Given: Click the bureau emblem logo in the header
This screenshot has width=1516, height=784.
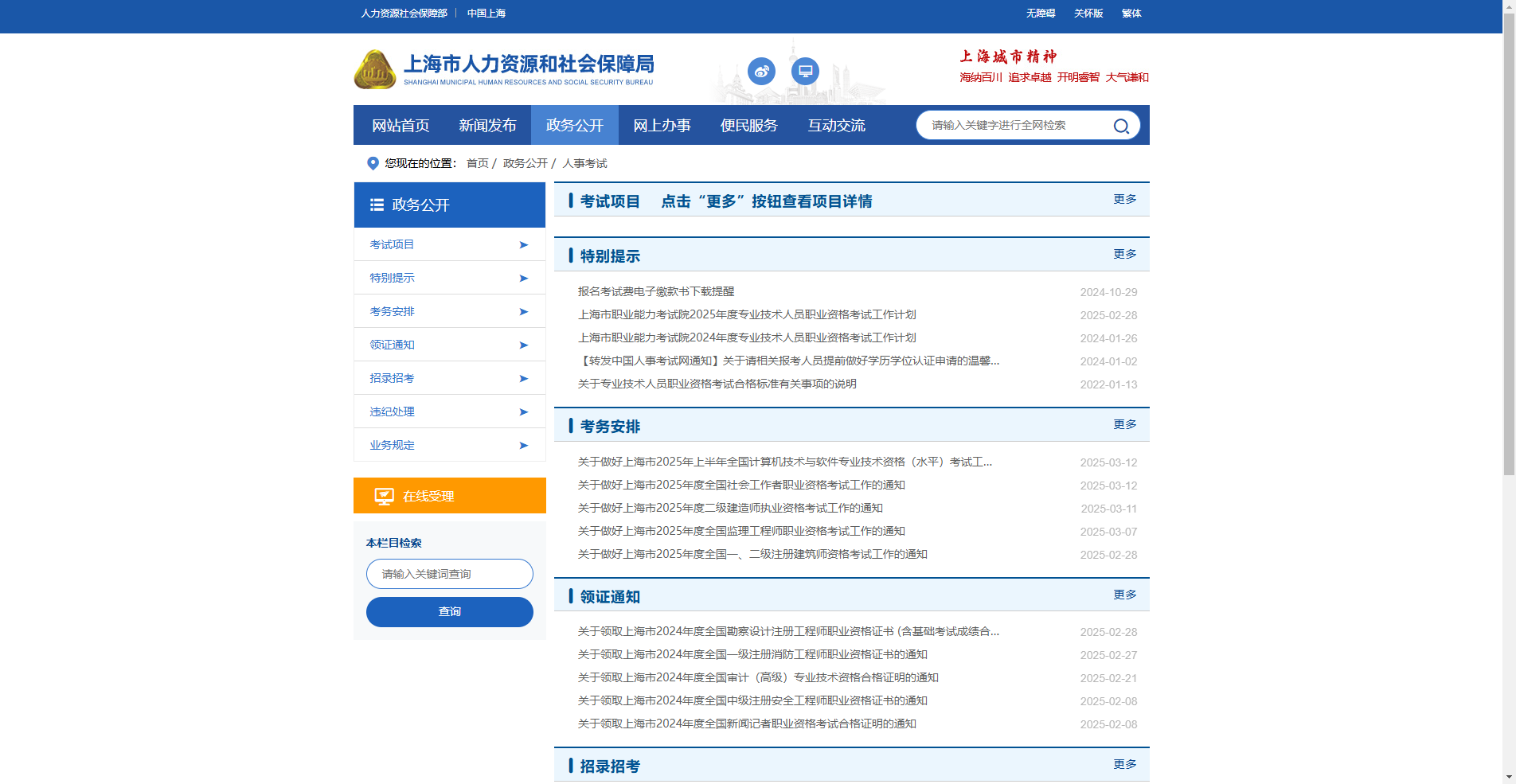Looking at the screenshot, I should [x=374, y=69].
